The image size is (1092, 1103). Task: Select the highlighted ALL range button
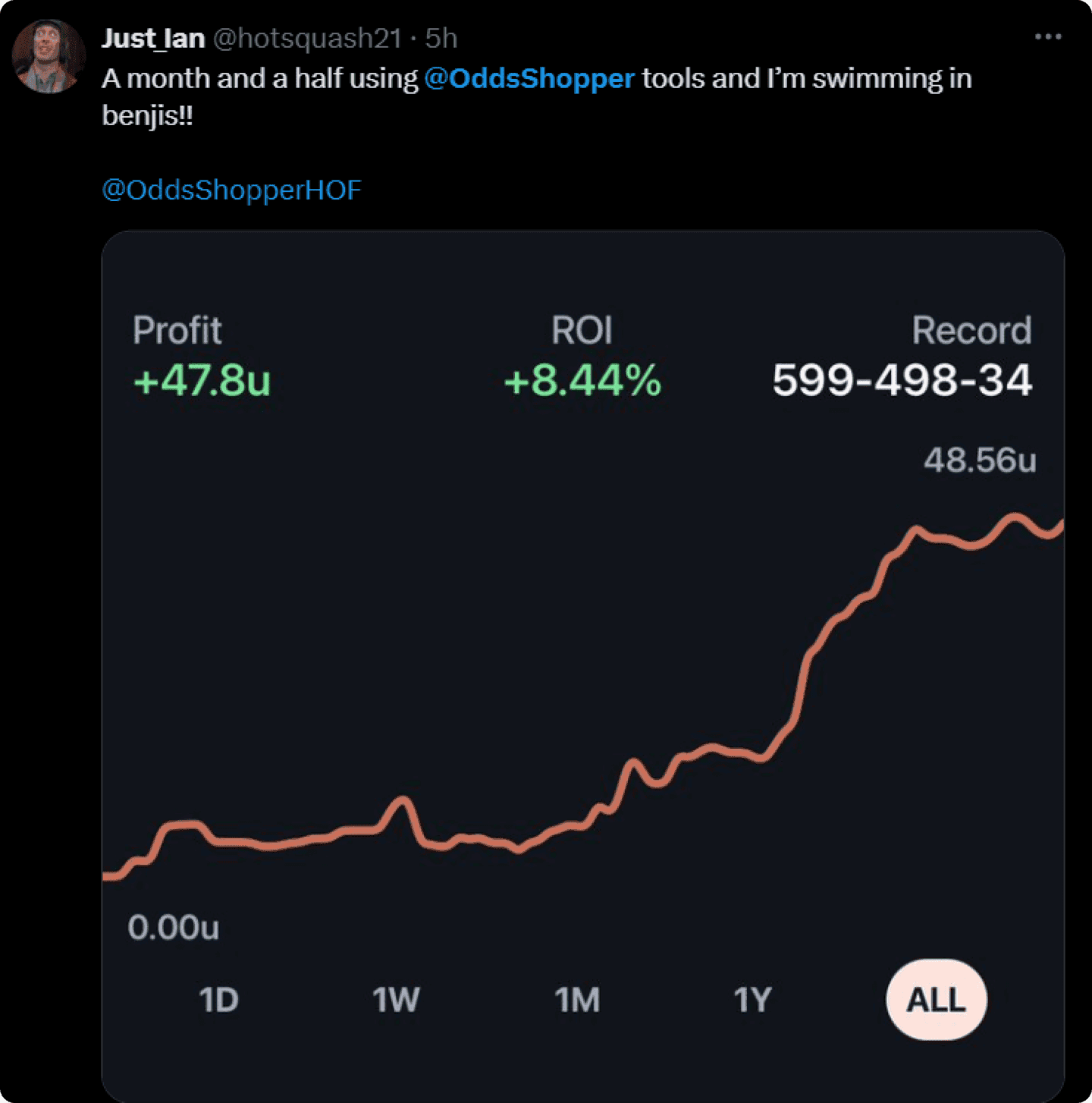(x=936, y=1000)
